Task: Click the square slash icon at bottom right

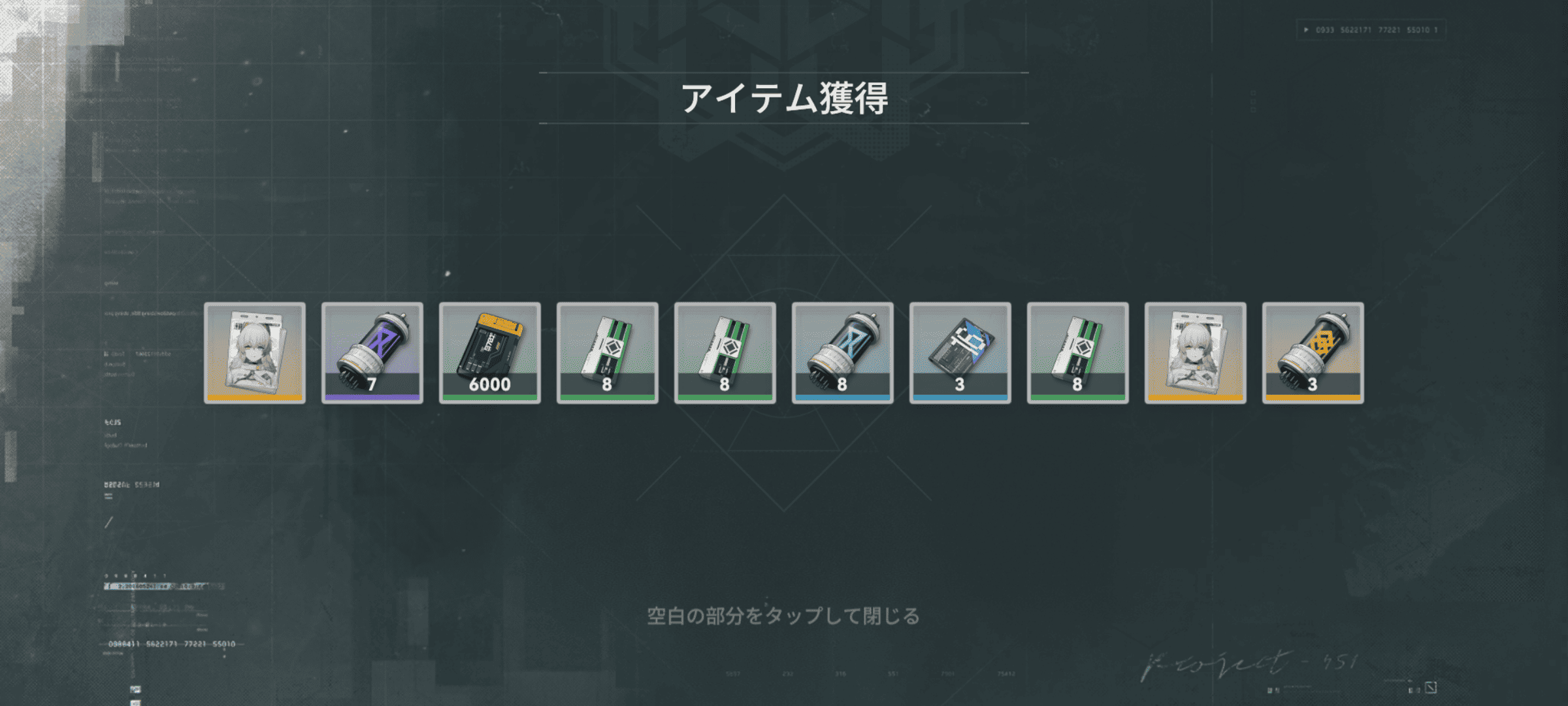Action: click(1431, 687)
